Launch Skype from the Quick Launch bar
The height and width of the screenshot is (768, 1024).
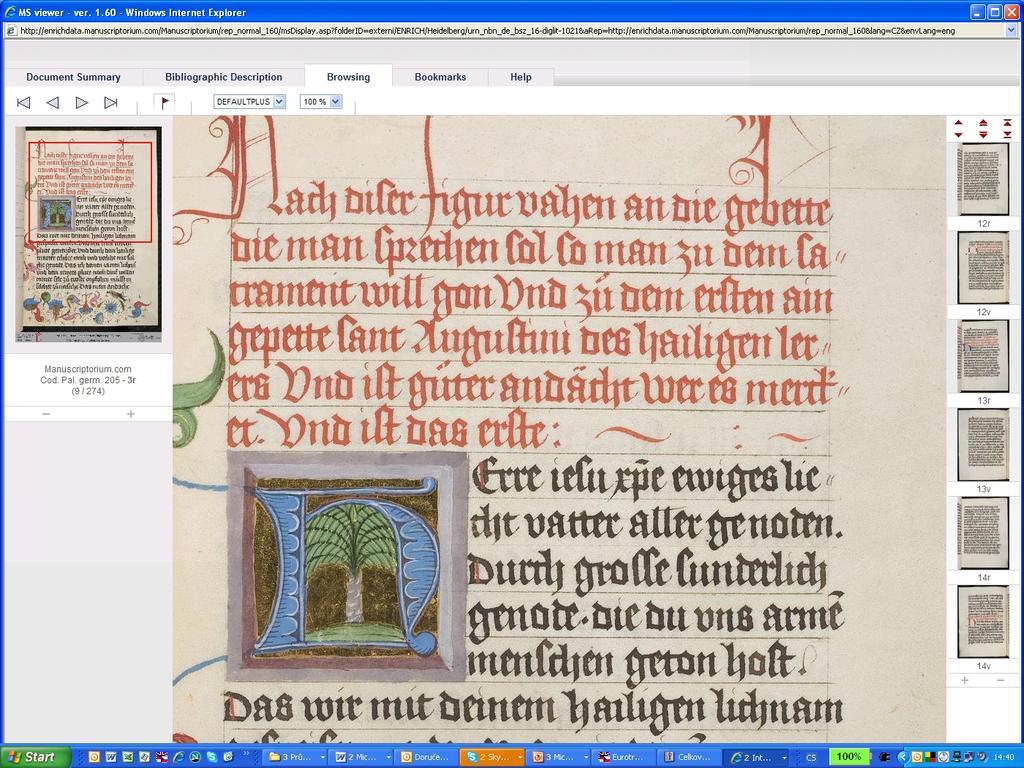point(212,757)
